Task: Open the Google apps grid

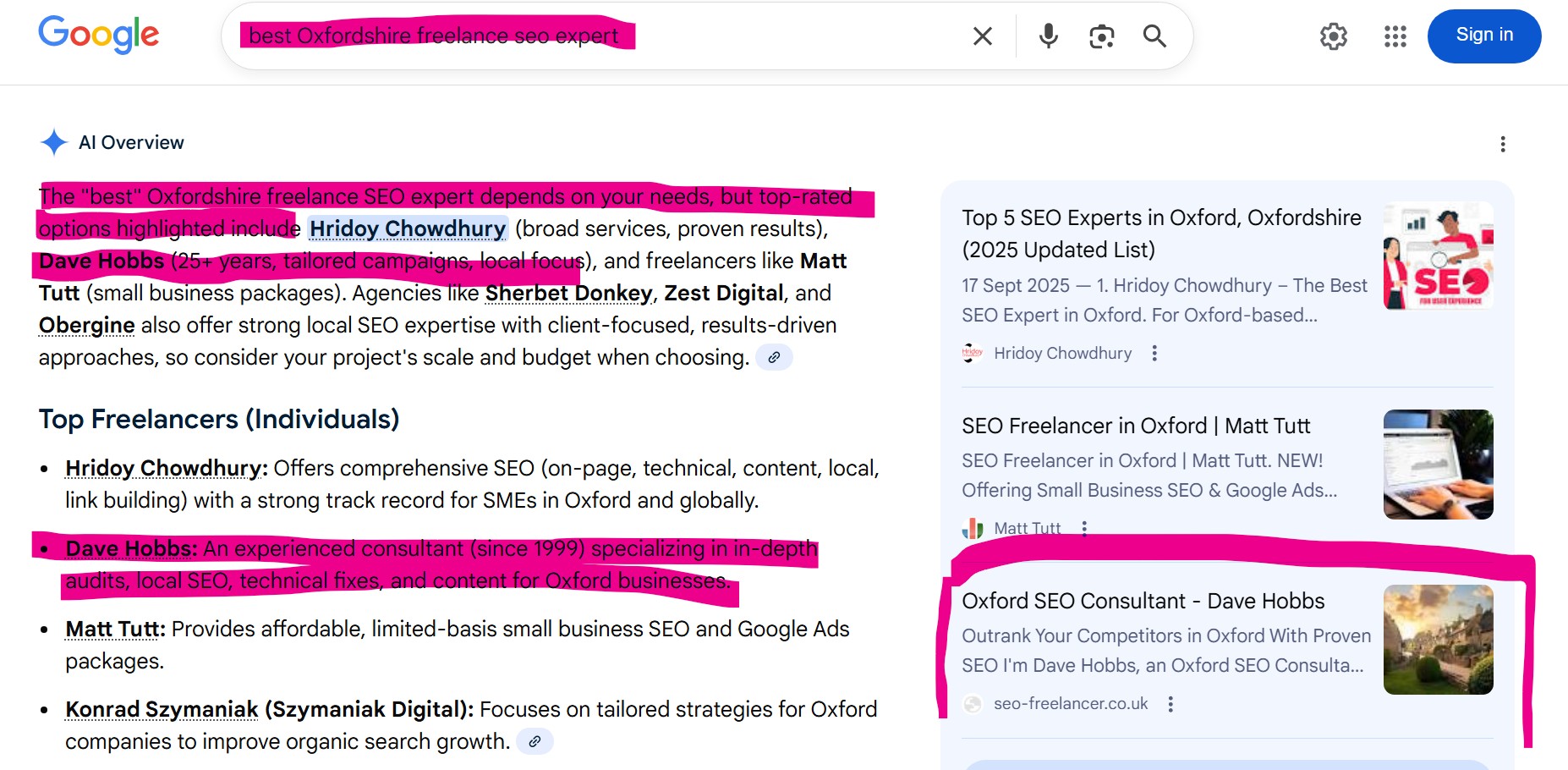Action: tap(1395, 36)
